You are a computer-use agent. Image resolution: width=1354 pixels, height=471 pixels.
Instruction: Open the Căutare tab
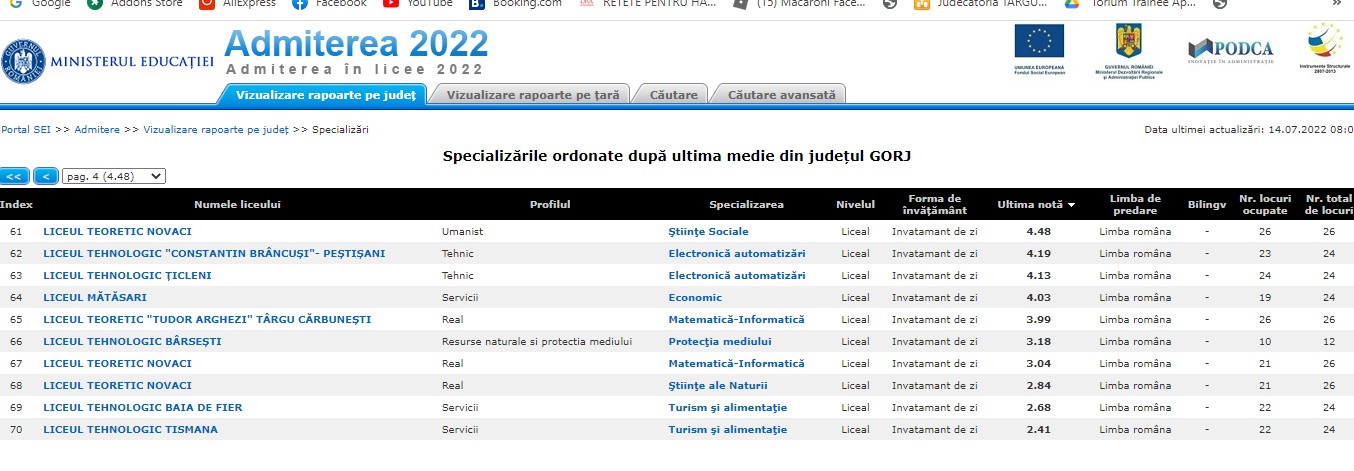click(x=673, y=95)
